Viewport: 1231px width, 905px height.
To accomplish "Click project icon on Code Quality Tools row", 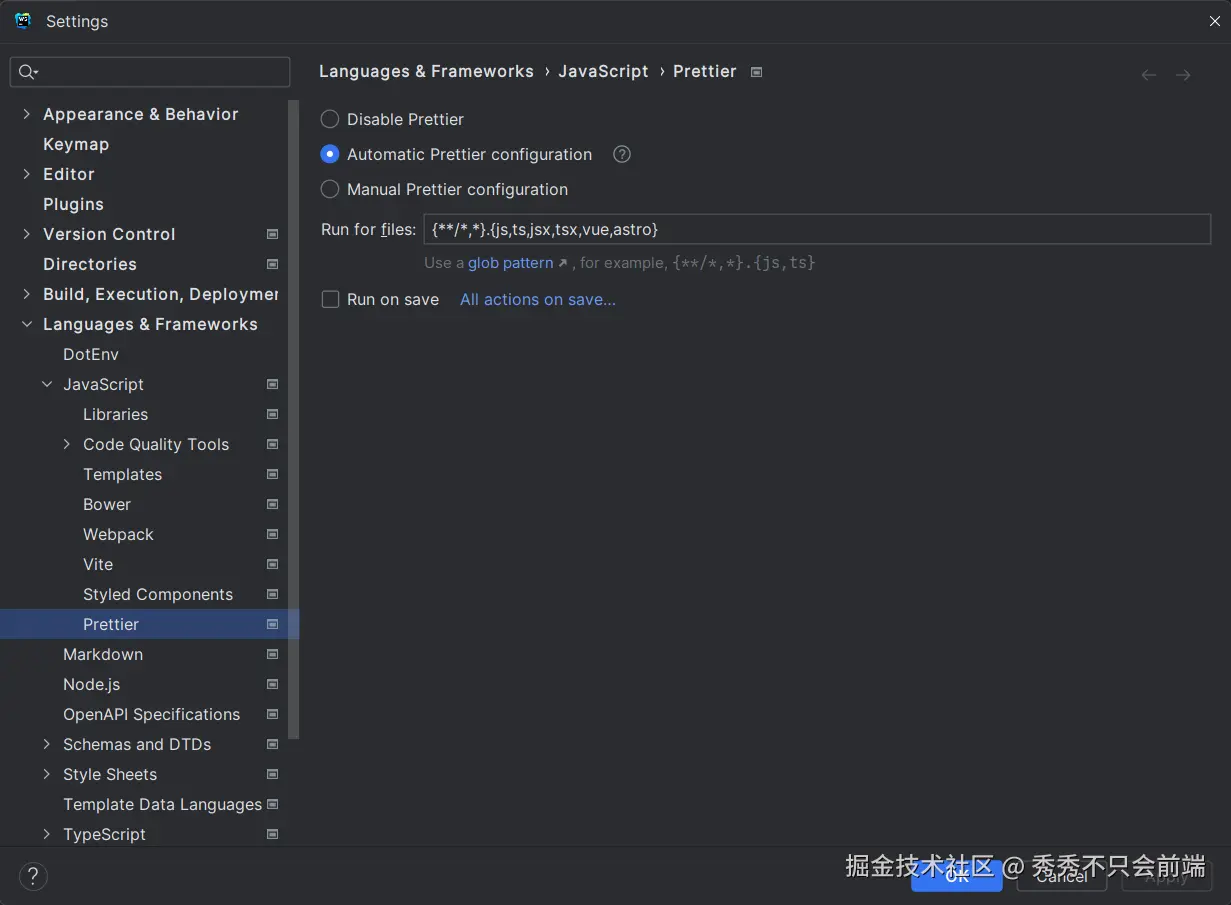I will click(x=272, y=444).
